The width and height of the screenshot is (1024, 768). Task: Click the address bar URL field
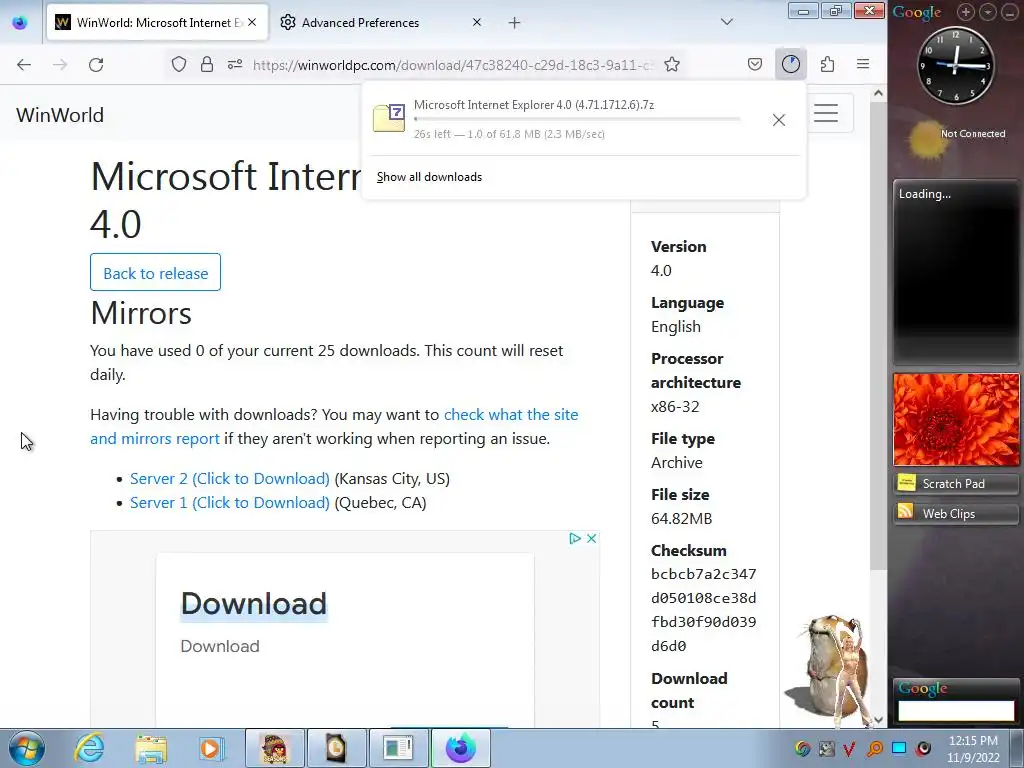452,65
